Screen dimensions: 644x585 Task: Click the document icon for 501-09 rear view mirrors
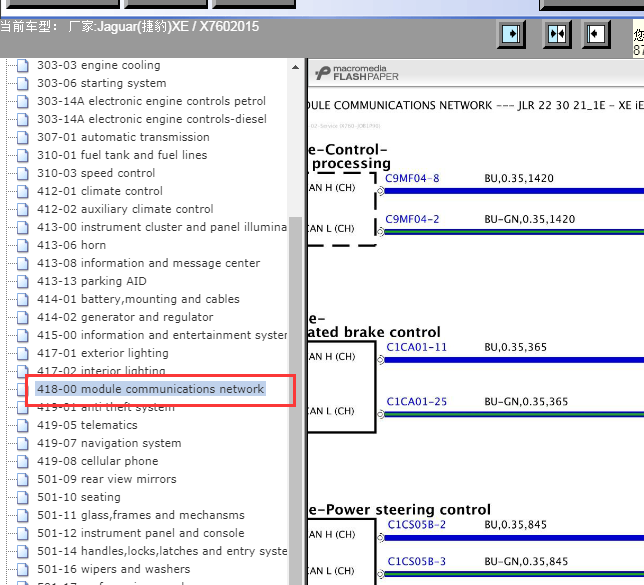pos(23,479)
